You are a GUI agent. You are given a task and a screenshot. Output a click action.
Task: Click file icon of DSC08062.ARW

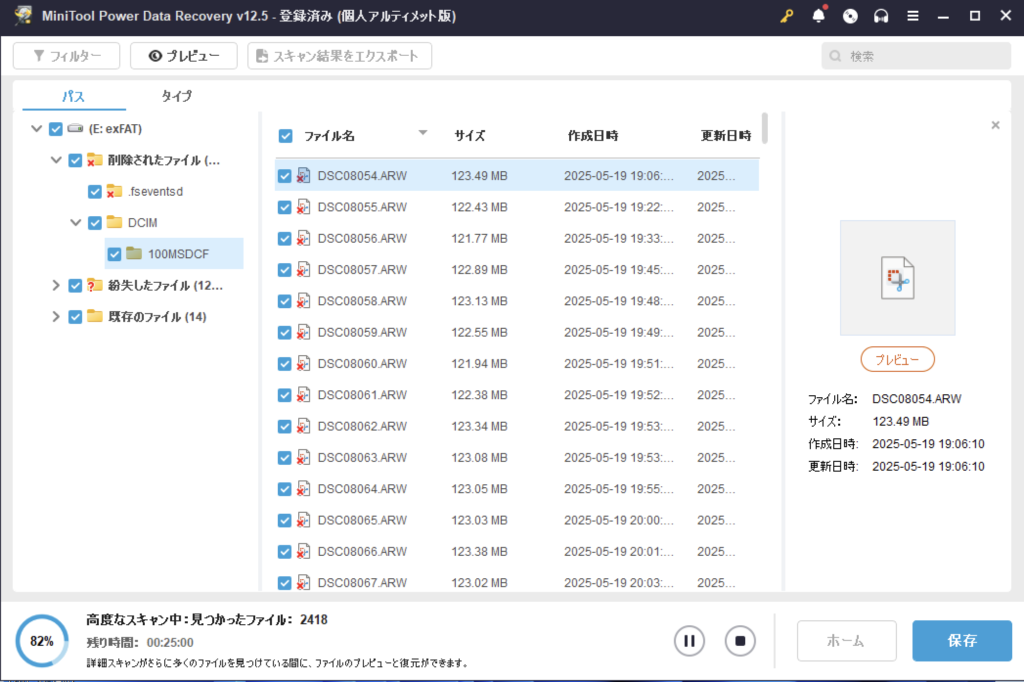303,427
